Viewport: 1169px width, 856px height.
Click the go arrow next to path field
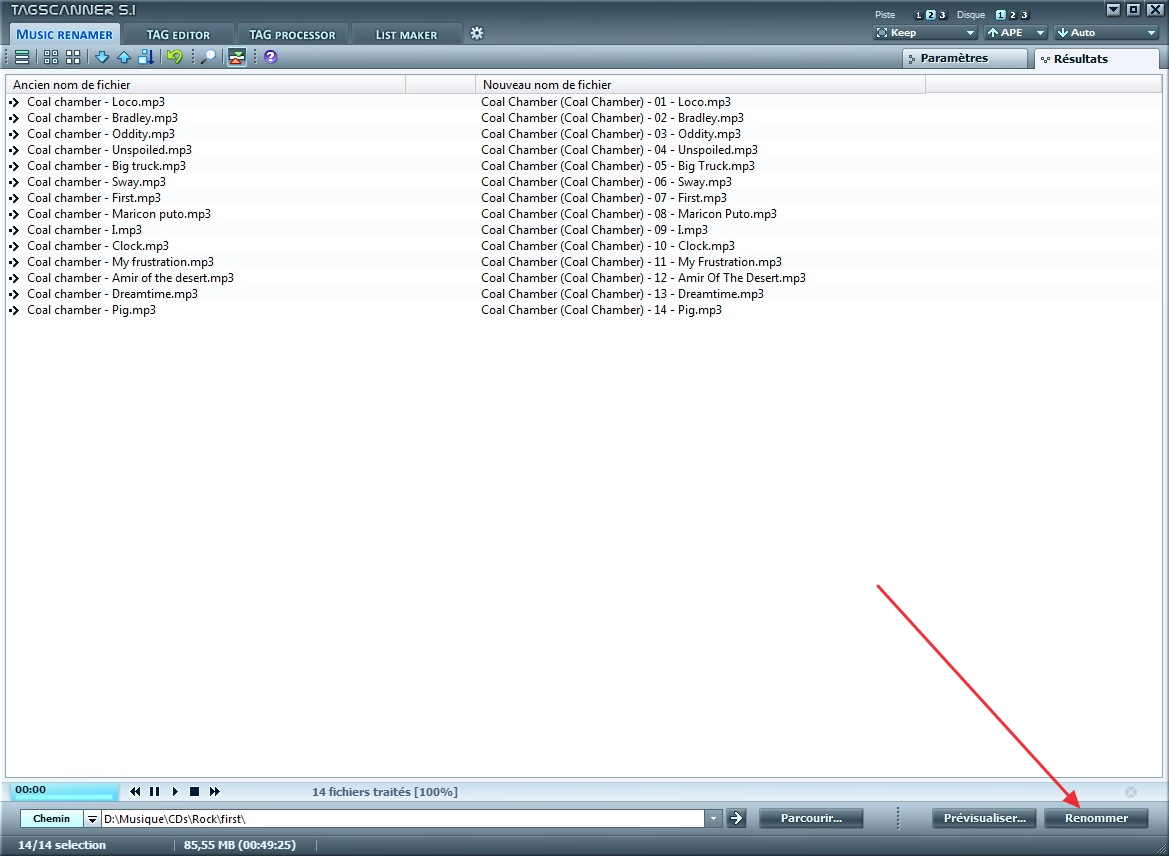(737, 818)
